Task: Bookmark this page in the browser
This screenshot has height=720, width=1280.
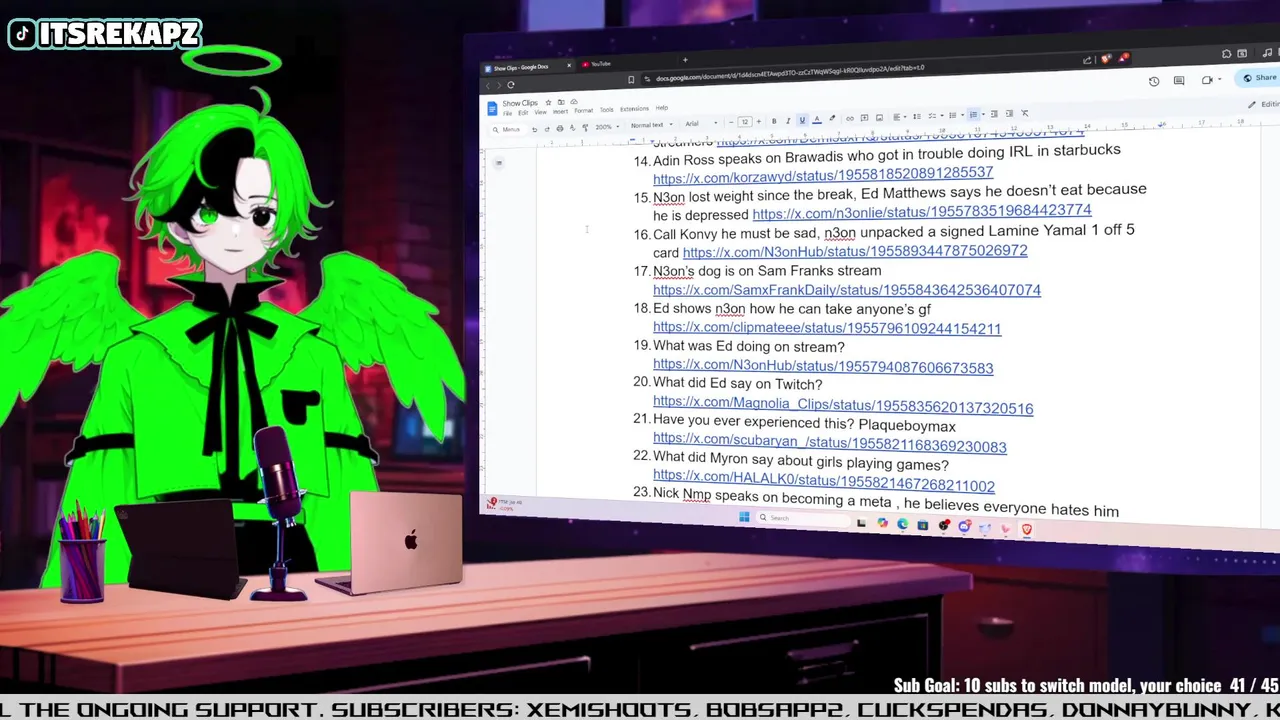Action: coord(631,80)
